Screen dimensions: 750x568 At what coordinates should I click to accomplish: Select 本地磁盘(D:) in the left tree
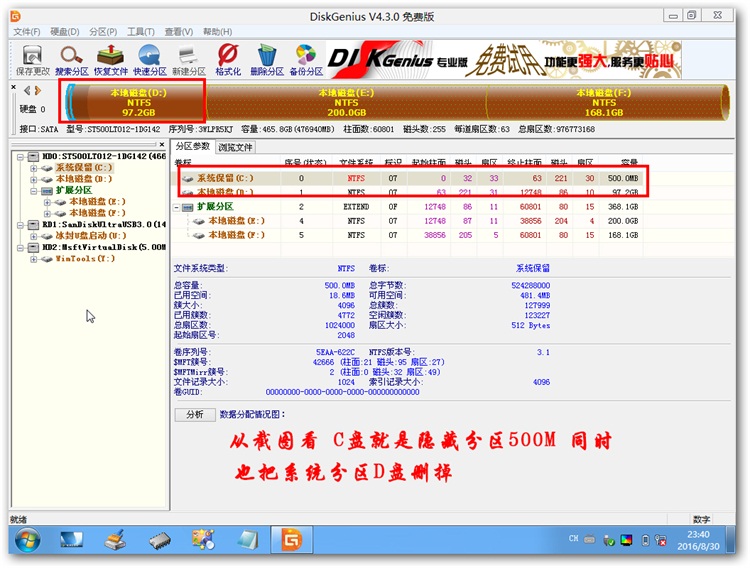[84, 179]
